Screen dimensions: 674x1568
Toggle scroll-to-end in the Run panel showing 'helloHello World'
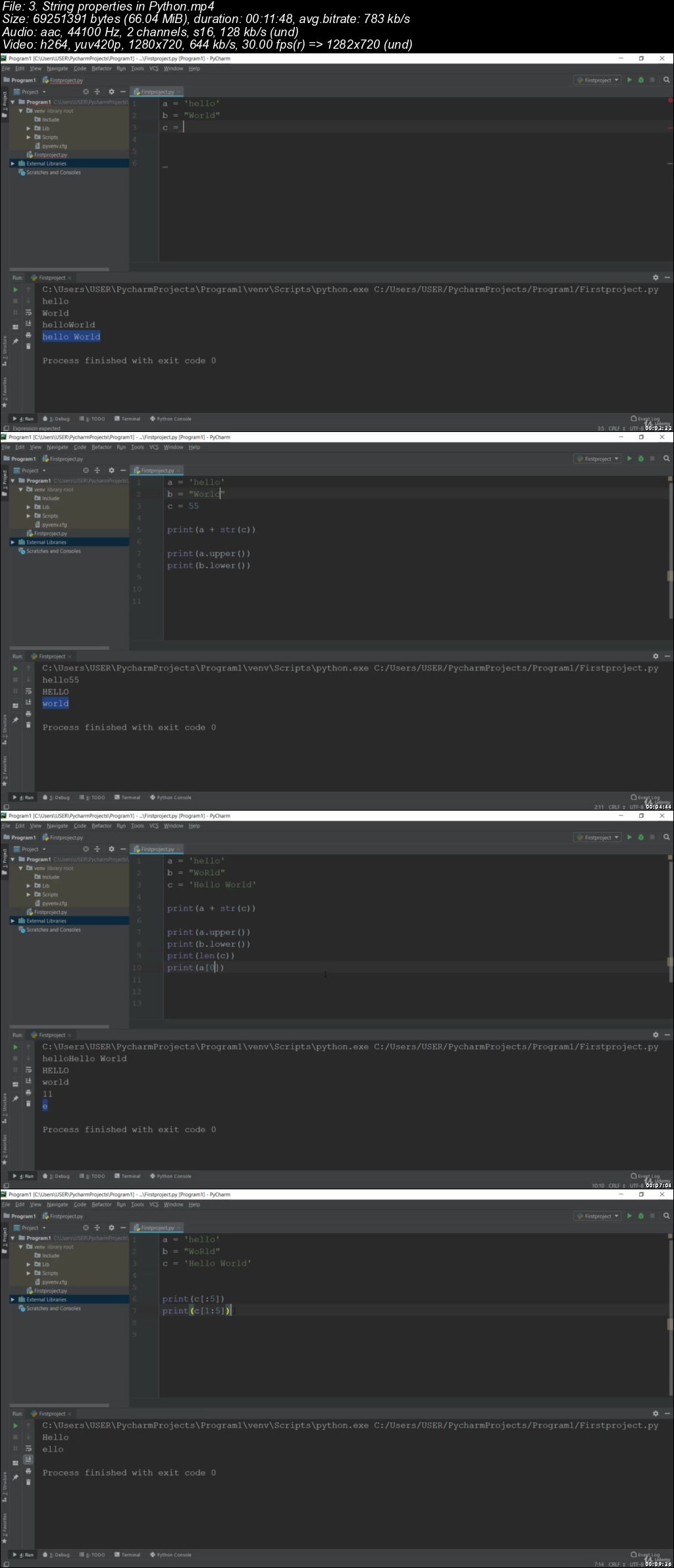coord(28,1081)
